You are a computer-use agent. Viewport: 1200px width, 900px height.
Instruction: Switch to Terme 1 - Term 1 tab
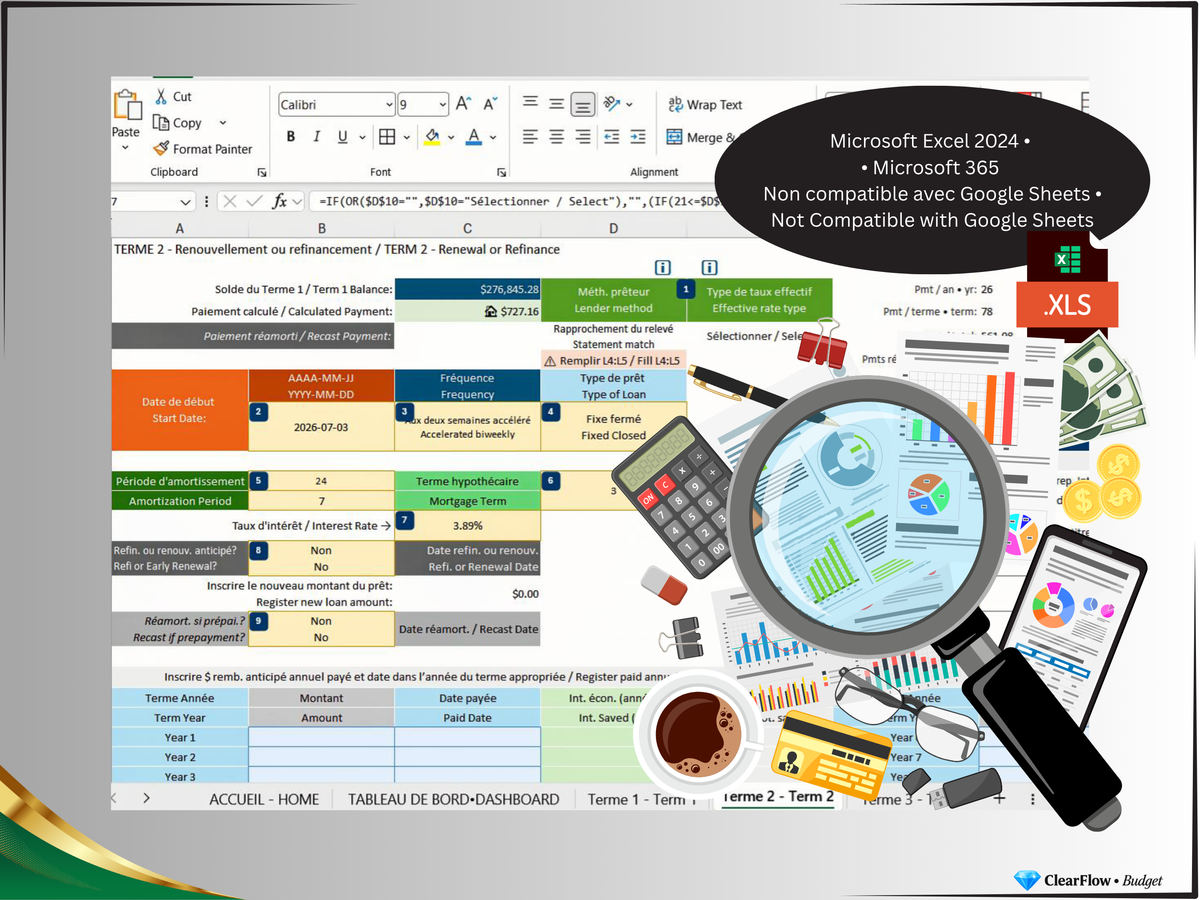click(x=640, y=799)
